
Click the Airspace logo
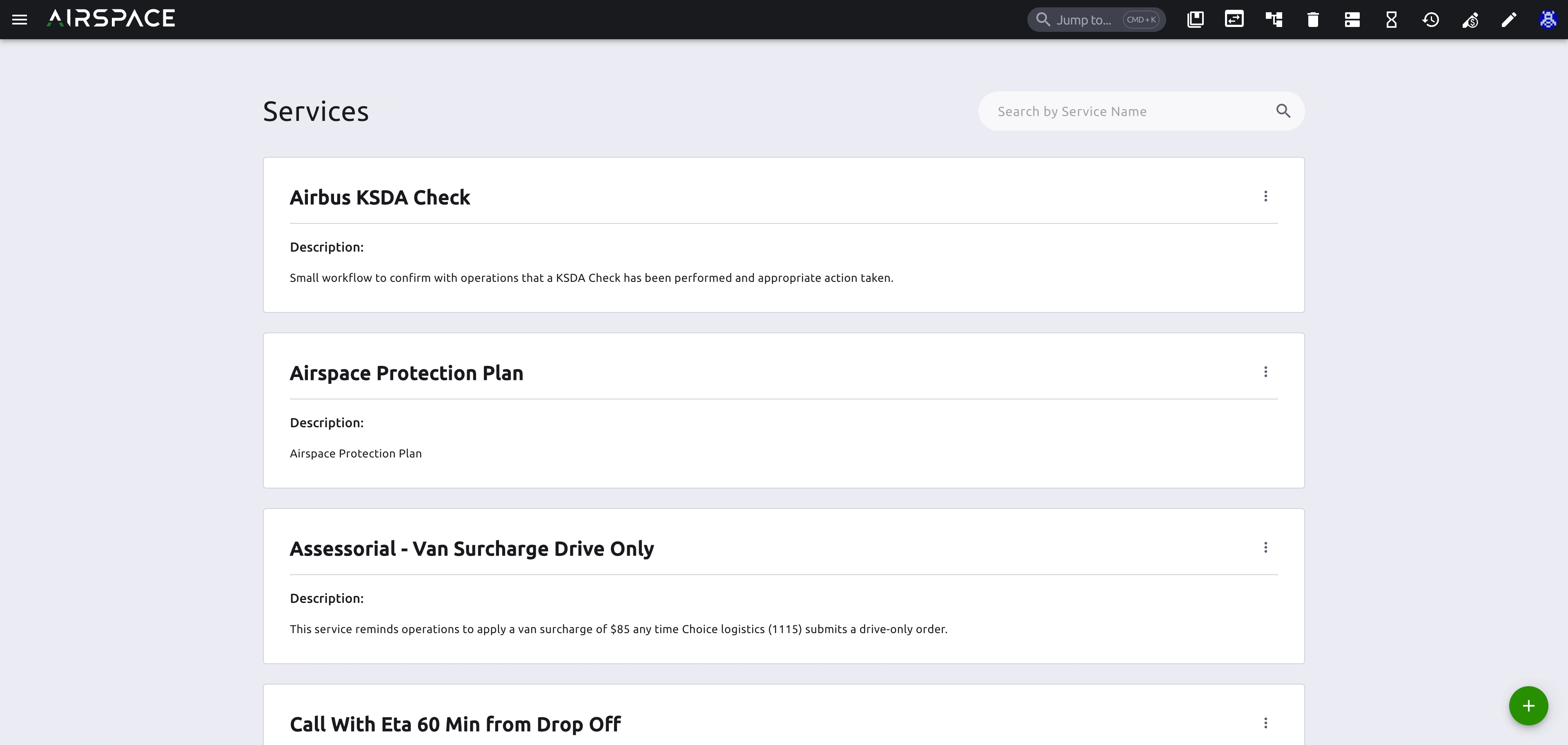point(111,18)
